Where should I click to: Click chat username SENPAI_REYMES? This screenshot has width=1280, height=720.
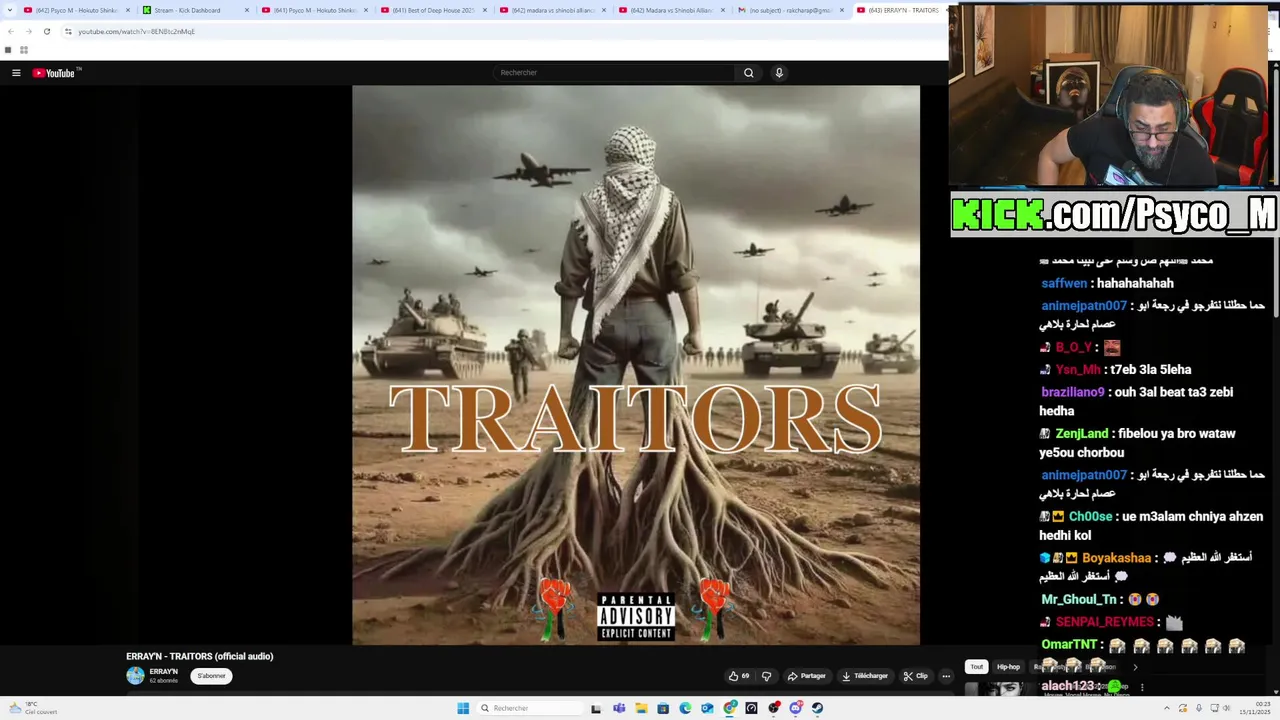[1104, 622]
